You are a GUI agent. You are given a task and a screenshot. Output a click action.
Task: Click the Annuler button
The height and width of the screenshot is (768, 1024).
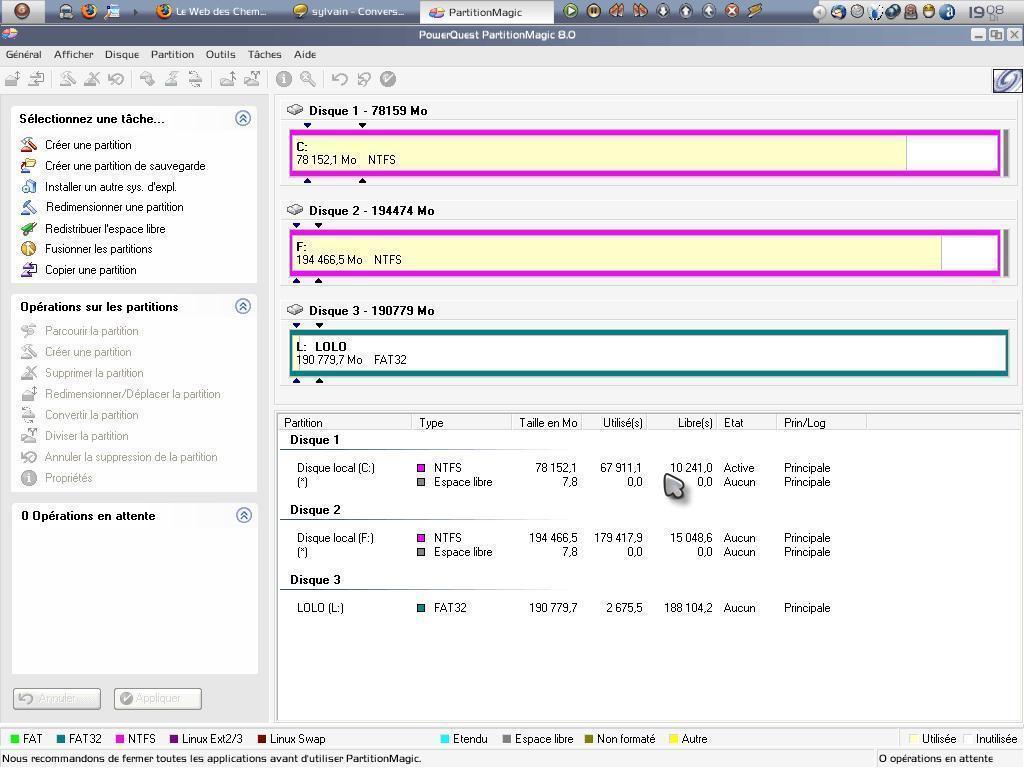click(56, 698)
